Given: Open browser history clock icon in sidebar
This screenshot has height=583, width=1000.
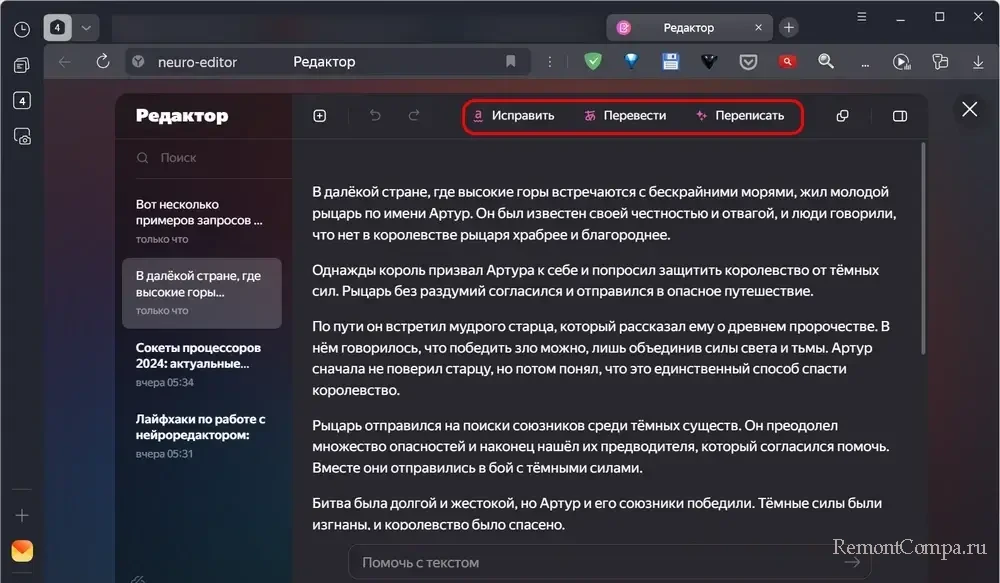Looking at the screenshot, I should [22, 29].
